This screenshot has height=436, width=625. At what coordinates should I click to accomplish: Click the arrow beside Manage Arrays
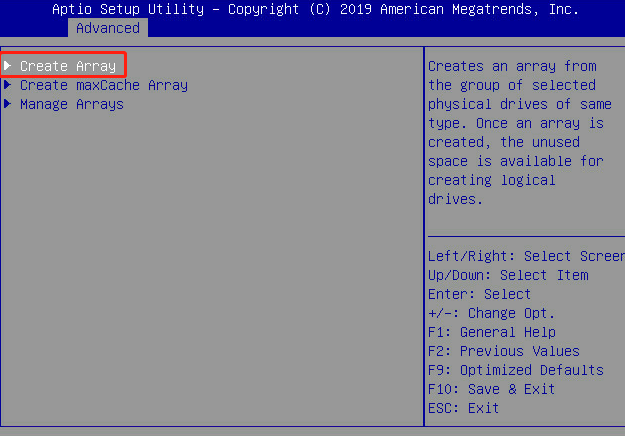tap(8, 104)
